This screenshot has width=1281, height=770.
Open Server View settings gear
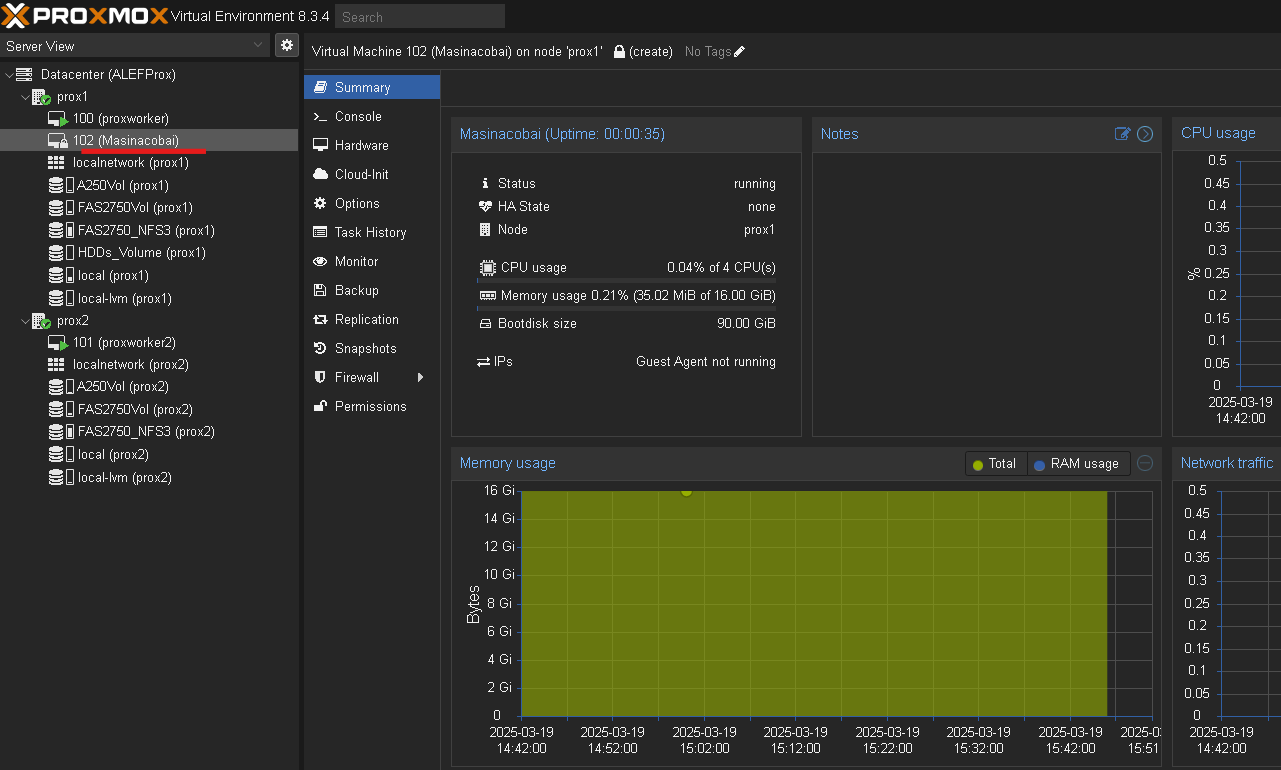[x=287, y=45]
